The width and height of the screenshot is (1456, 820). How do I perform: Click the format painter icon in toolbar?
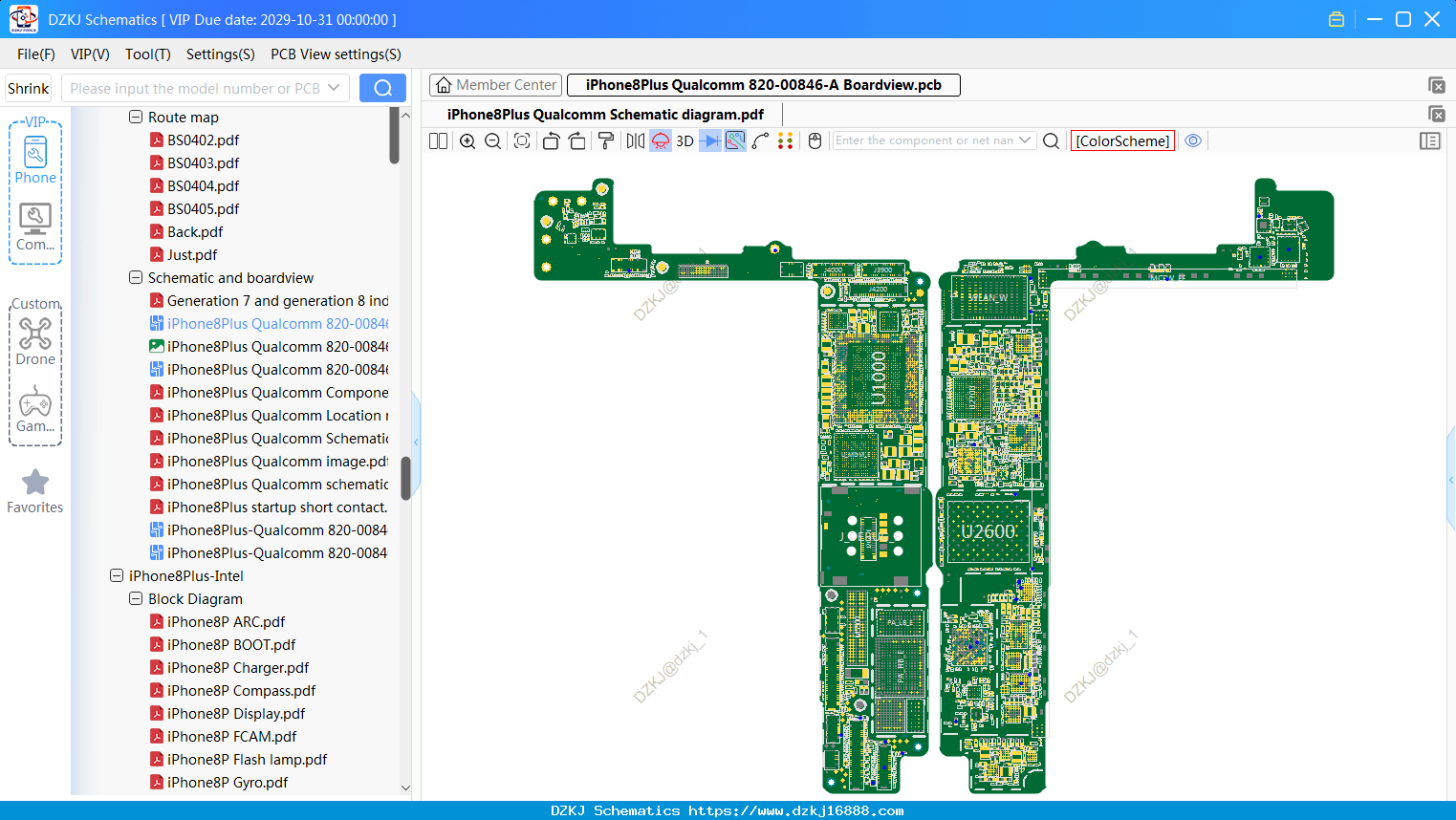(606, 140)
